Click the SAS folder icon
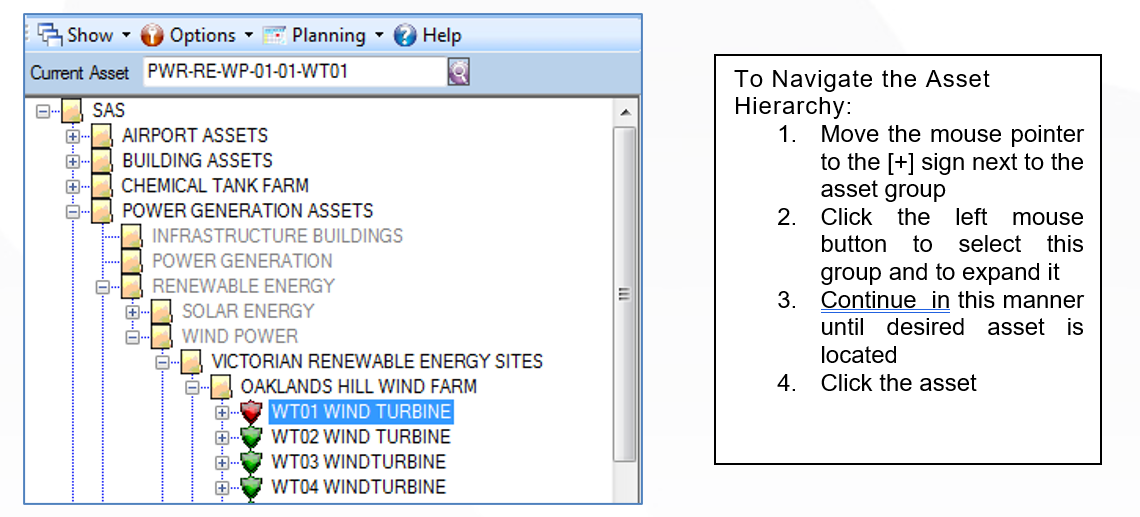The height and width of the screenshot is (517, 1140). 71,112
